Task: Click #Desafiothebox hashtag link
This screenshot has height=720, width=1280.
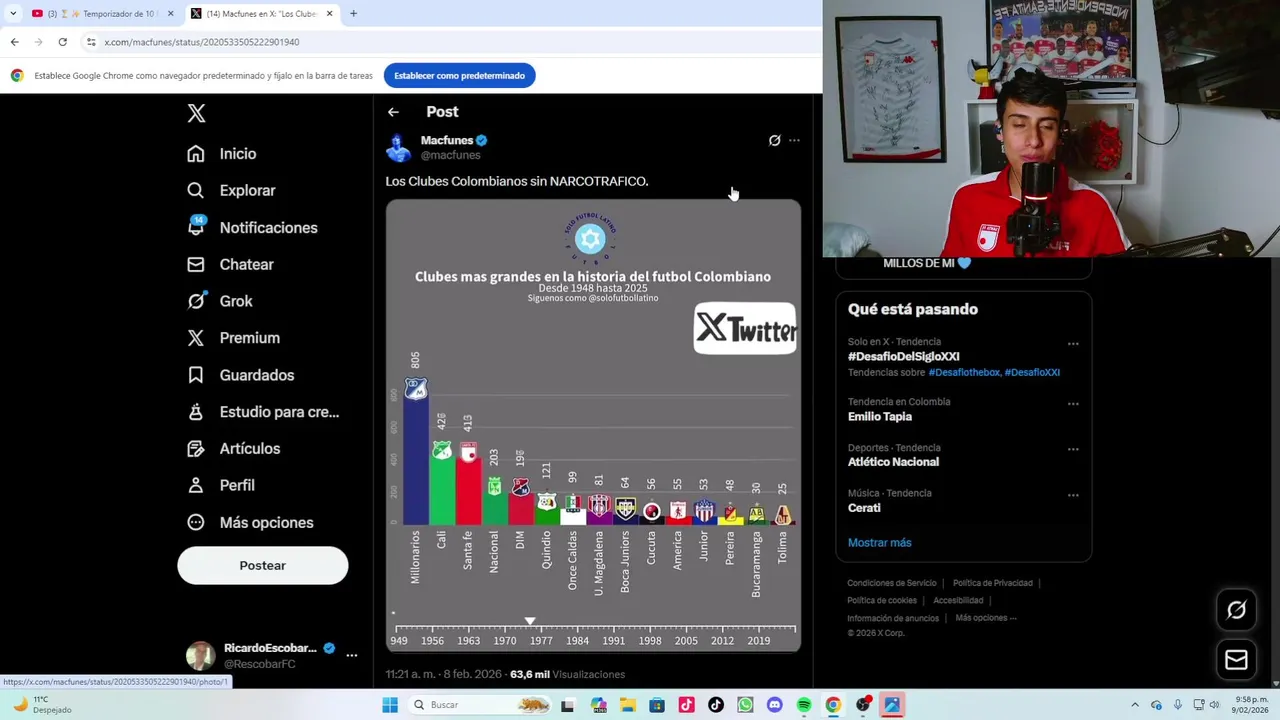Action: pyautogui.click(x=964, y=372)
